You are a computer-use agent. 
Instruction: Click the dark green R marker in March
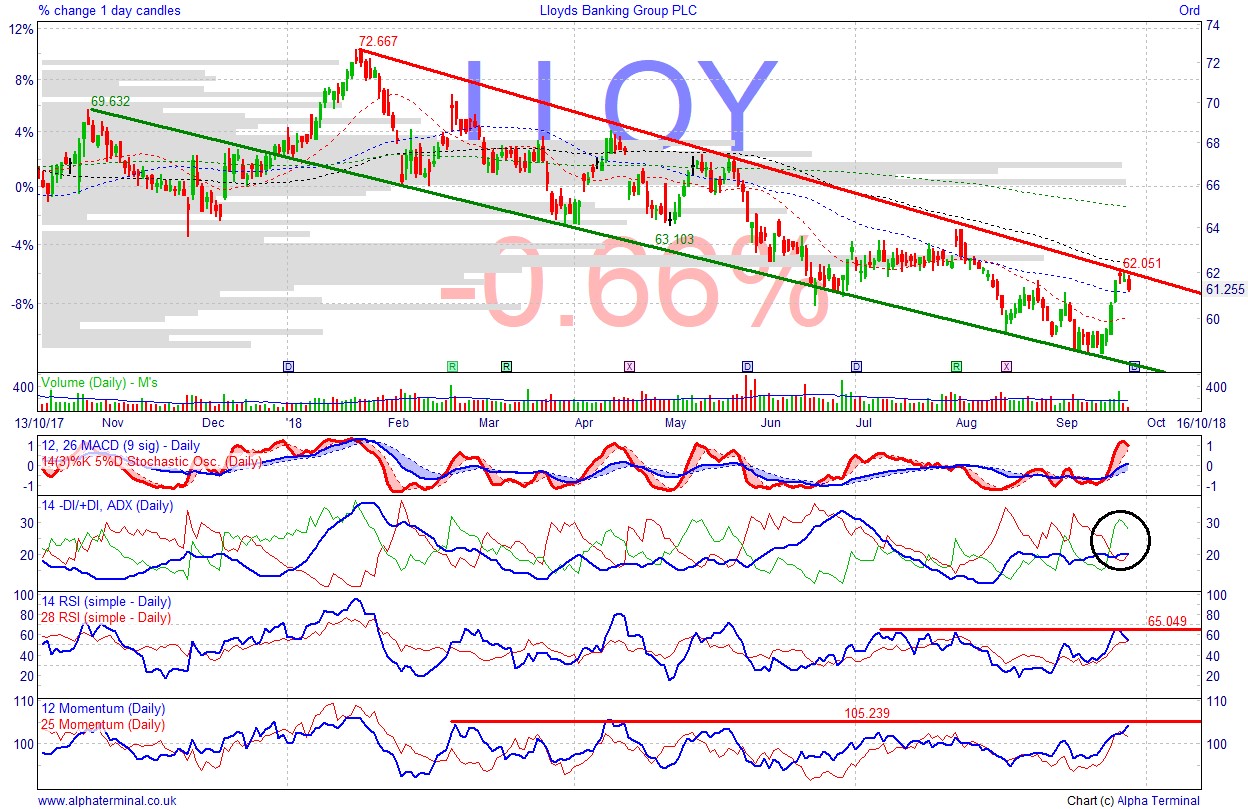coord(506,367)
